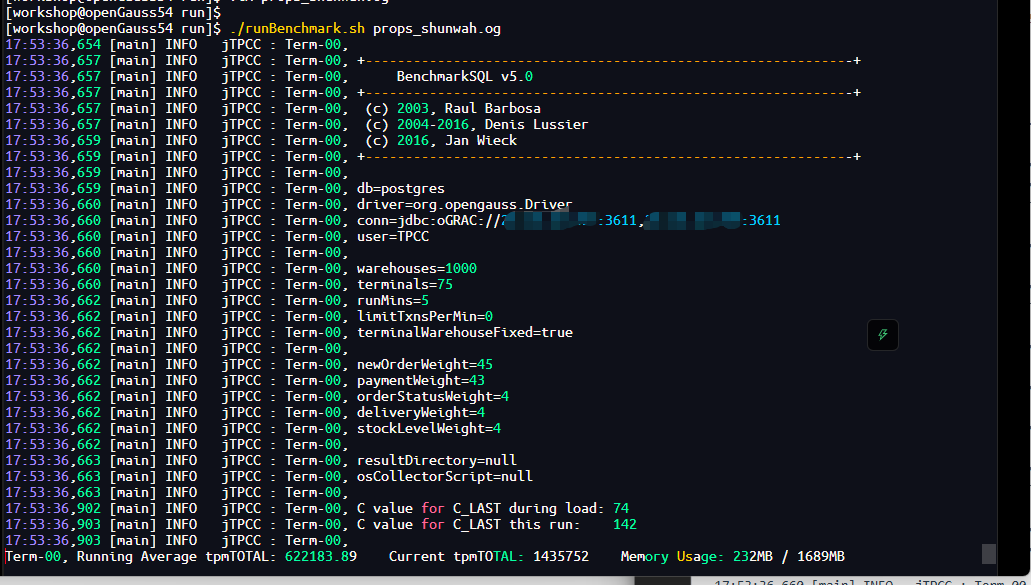Click the db=postgres output line

[400, 188]
